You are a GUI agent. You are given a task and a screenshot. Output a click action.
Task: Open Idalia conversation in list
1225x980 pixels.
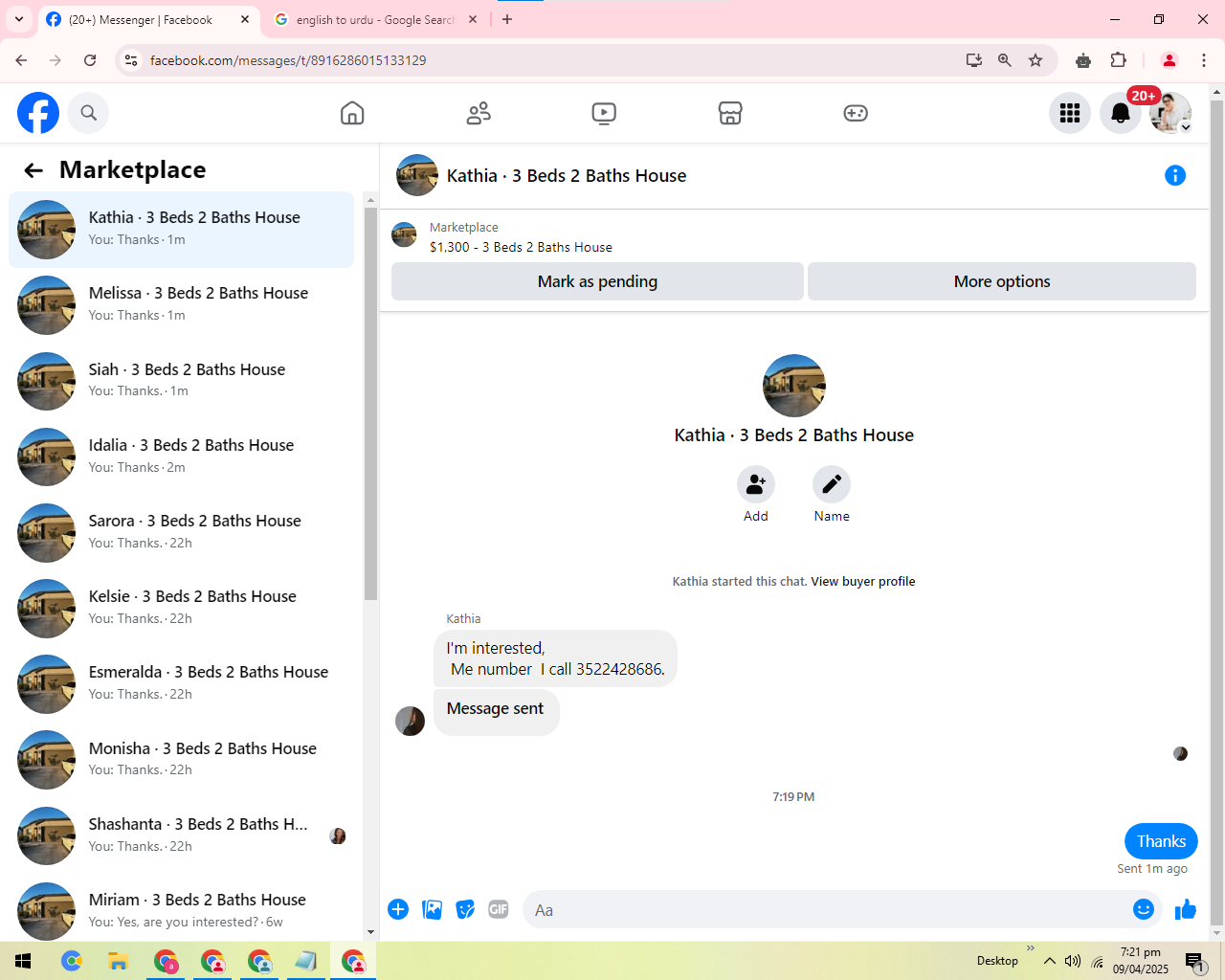[181, 457]
